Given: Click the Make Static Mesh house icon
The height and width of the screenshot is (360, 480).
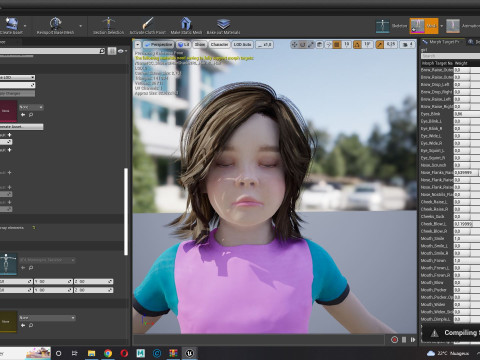Looking at the screenshot, I should 186,23.
